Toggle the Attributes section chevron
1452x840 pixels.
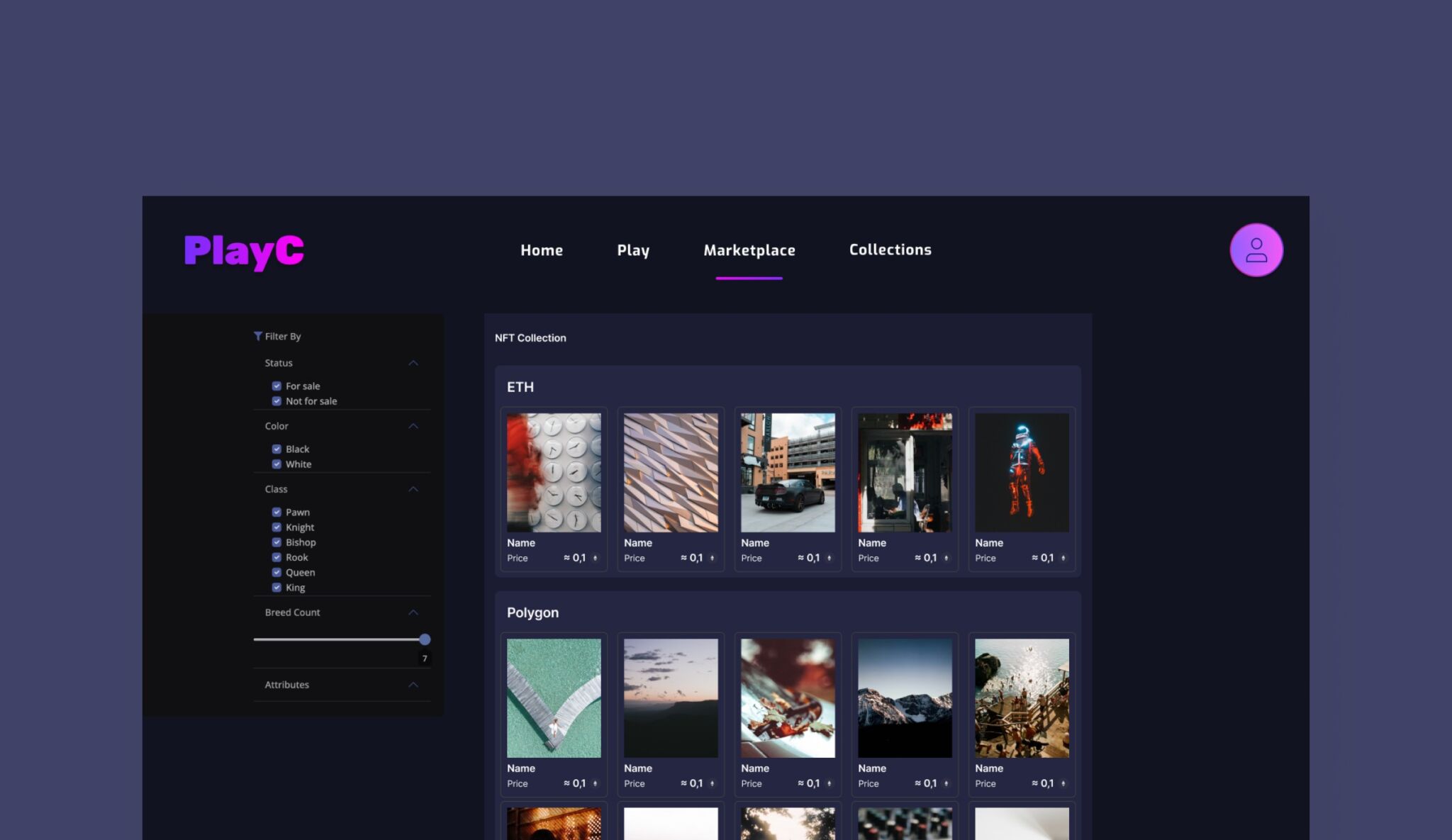point(413,685)
